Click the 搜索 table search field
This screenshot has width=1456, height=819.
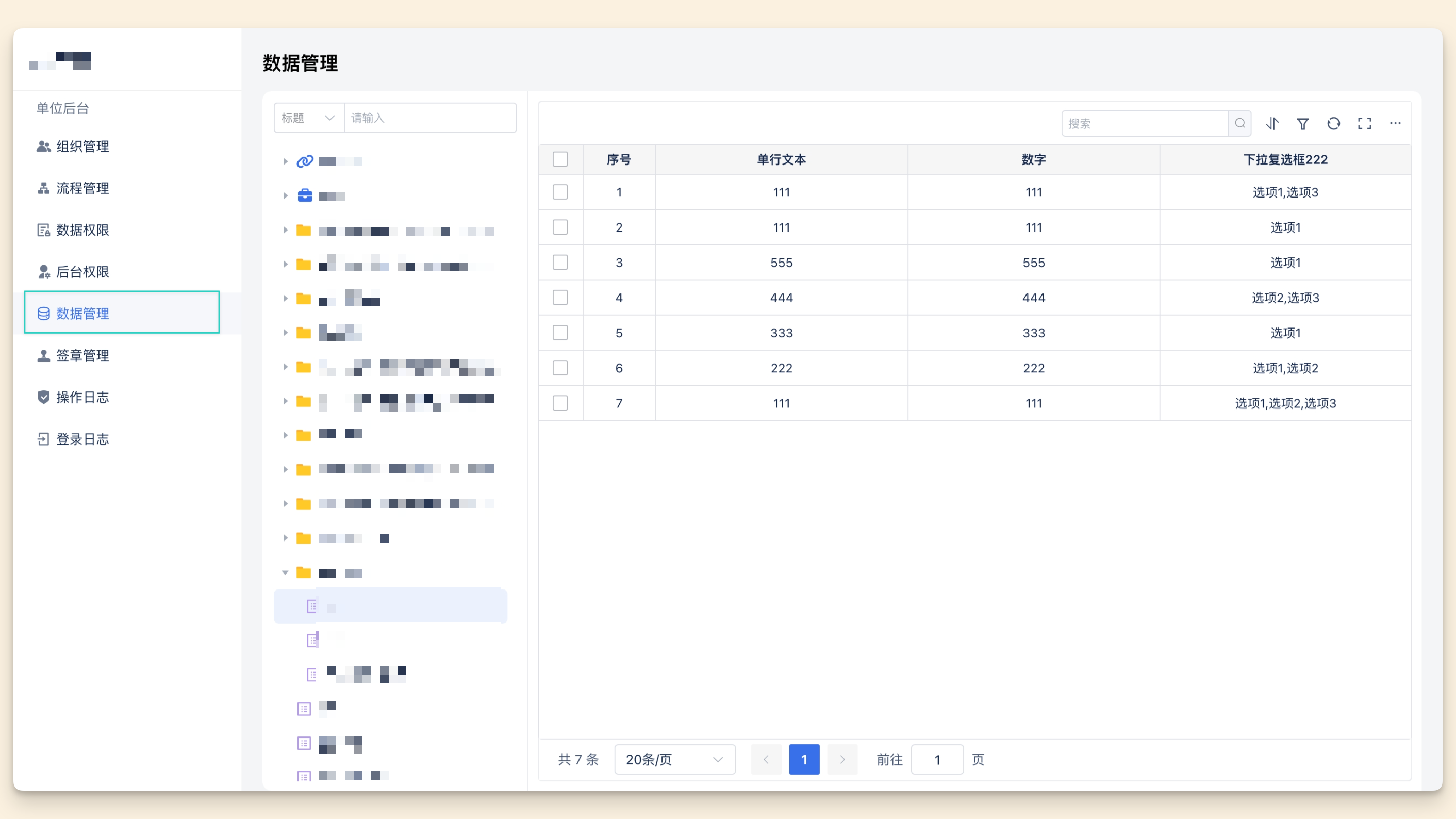click(1144, 123)
